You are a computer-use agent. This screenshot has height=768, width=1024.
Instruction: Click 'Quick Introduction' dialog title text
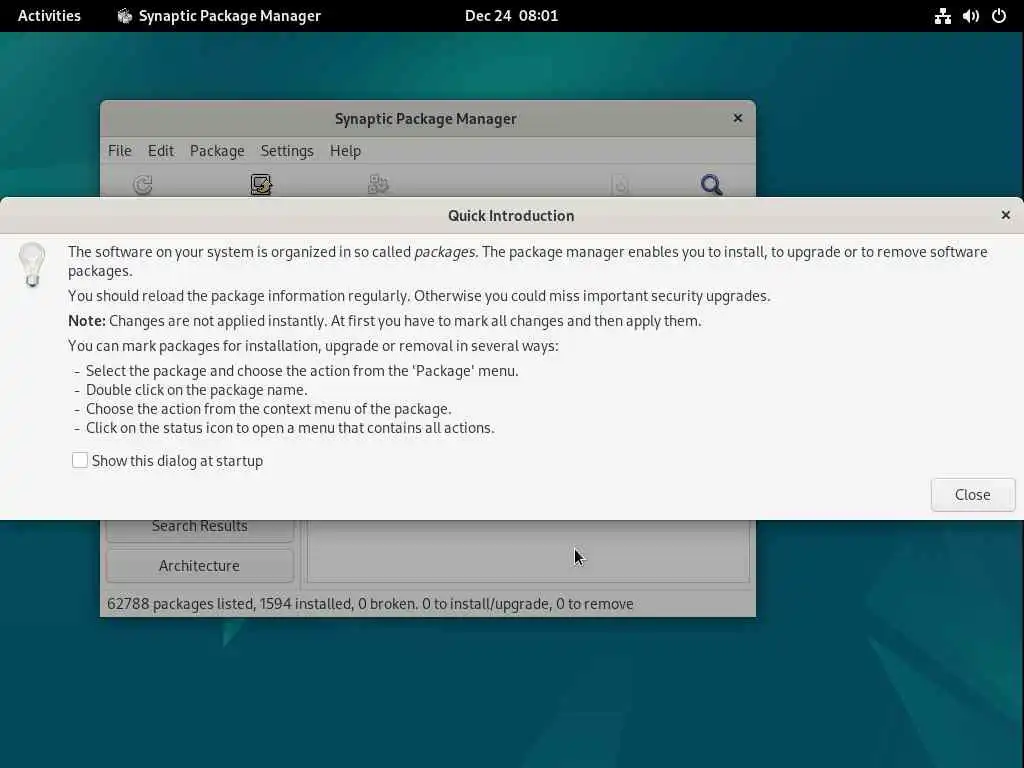click(511, 216)
